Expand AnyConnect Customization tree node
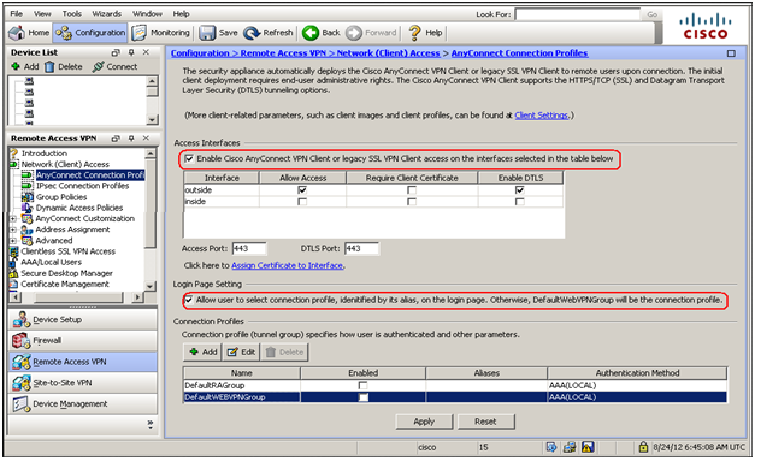The height and width of the screenshot is (461, 758). point(14,218)
